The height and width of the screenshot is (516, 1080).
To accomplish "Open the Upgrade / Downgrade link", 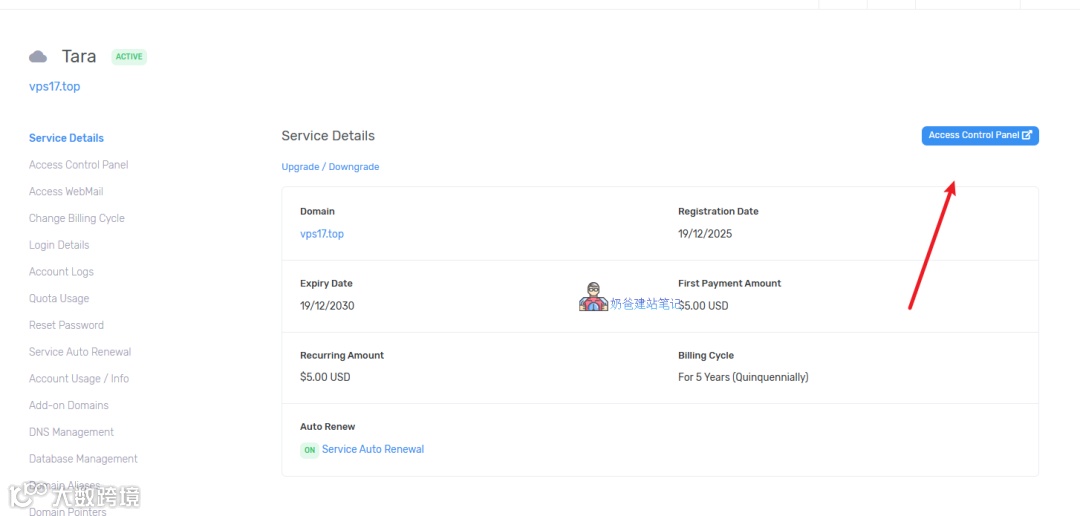I will 330,167.
